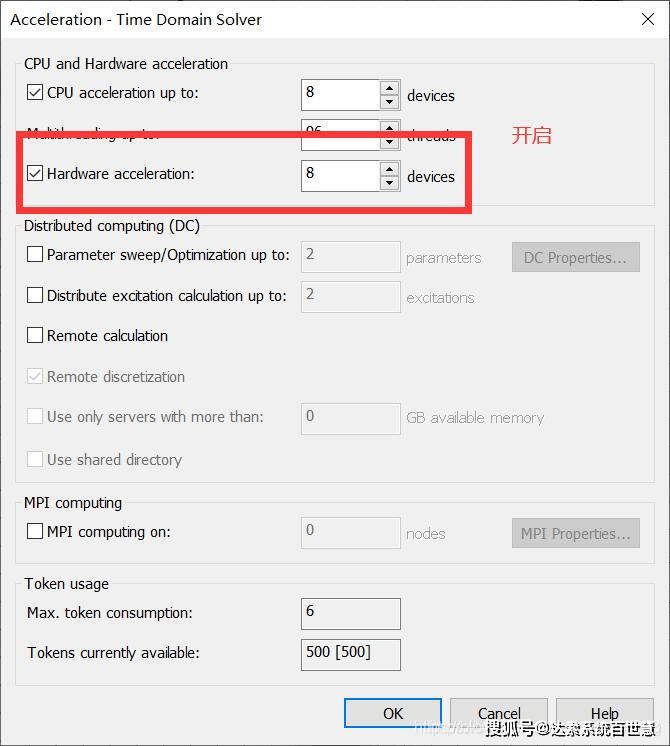Enable the MPI computing on checkbox

pyautogui.click(x=35, y=532)
